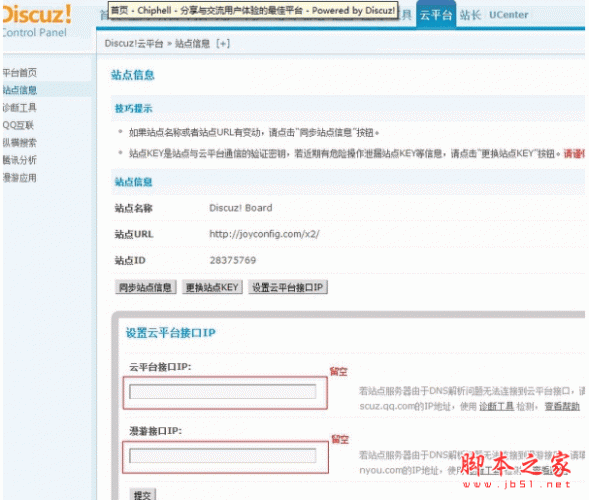The height and width of the screenshot is (500, 589).
Task: Click the Discuz! Control Panel logo
Action: 36,21
